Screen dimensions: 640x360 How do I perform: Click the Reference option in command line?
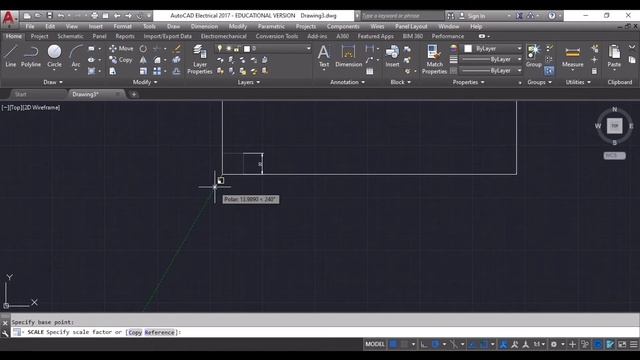[160, 332]
